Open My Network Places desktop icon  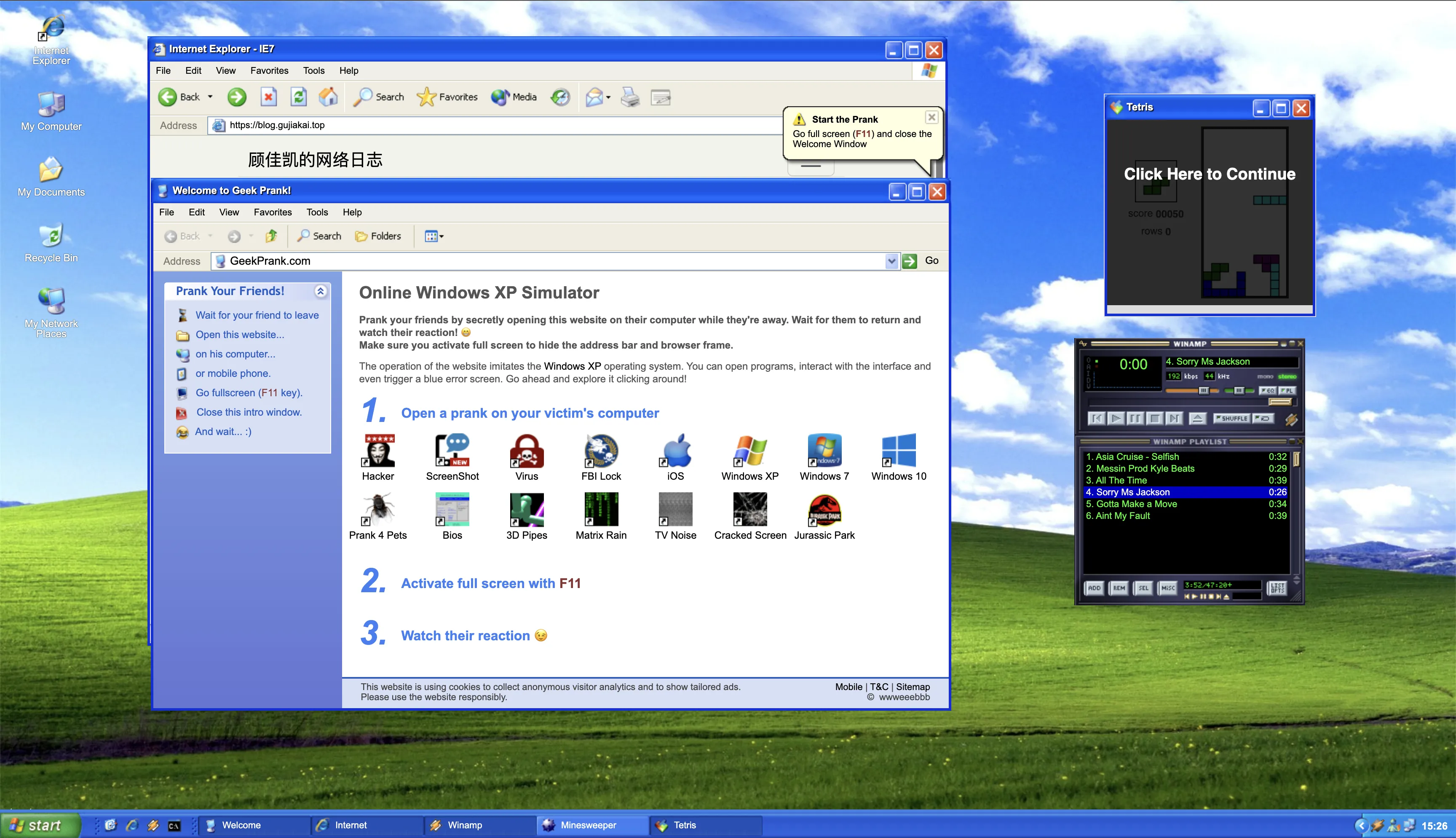(51, 312)
